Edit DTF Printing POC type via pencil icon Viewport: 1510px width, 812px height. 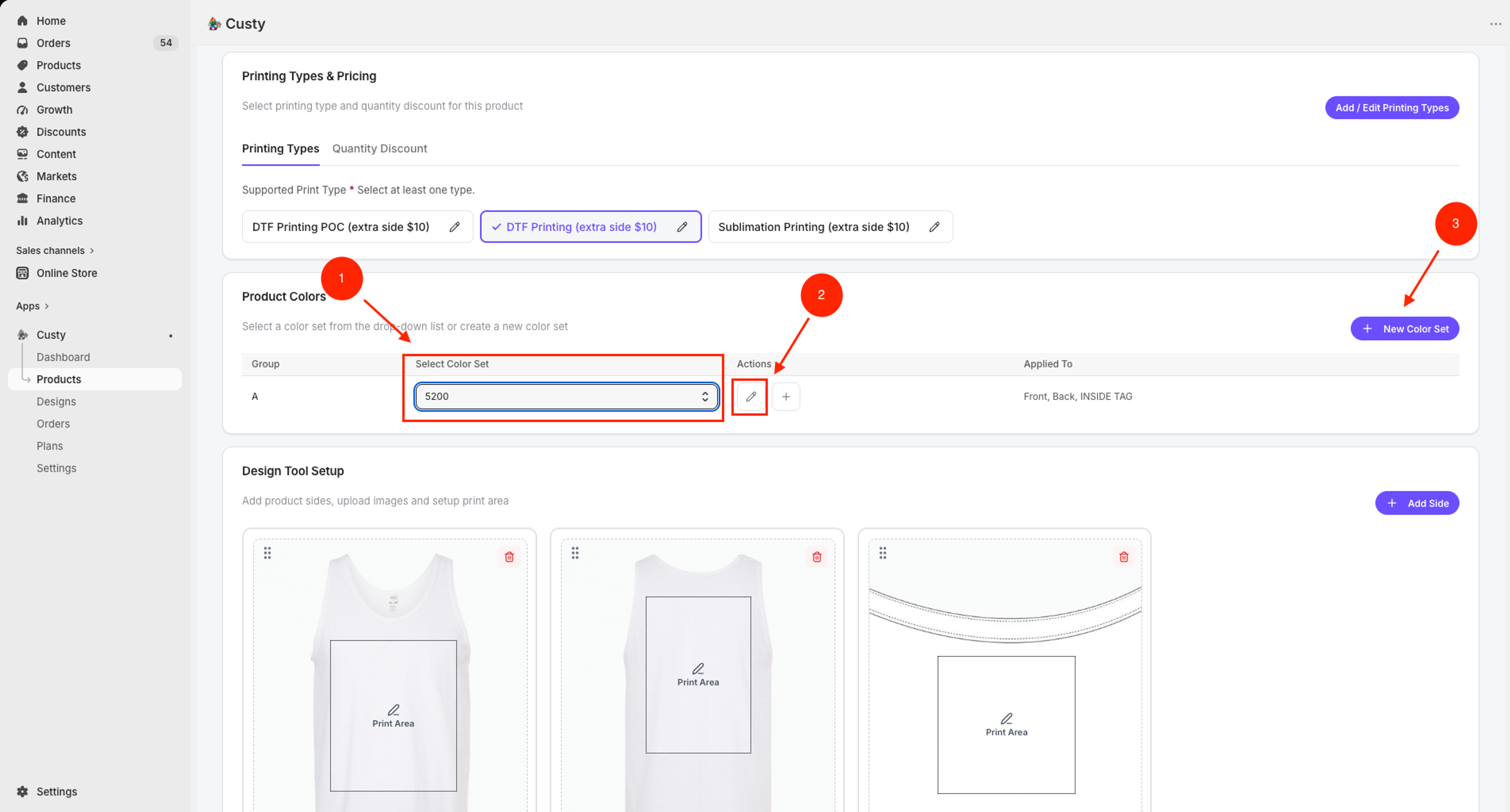coord(454,227)
